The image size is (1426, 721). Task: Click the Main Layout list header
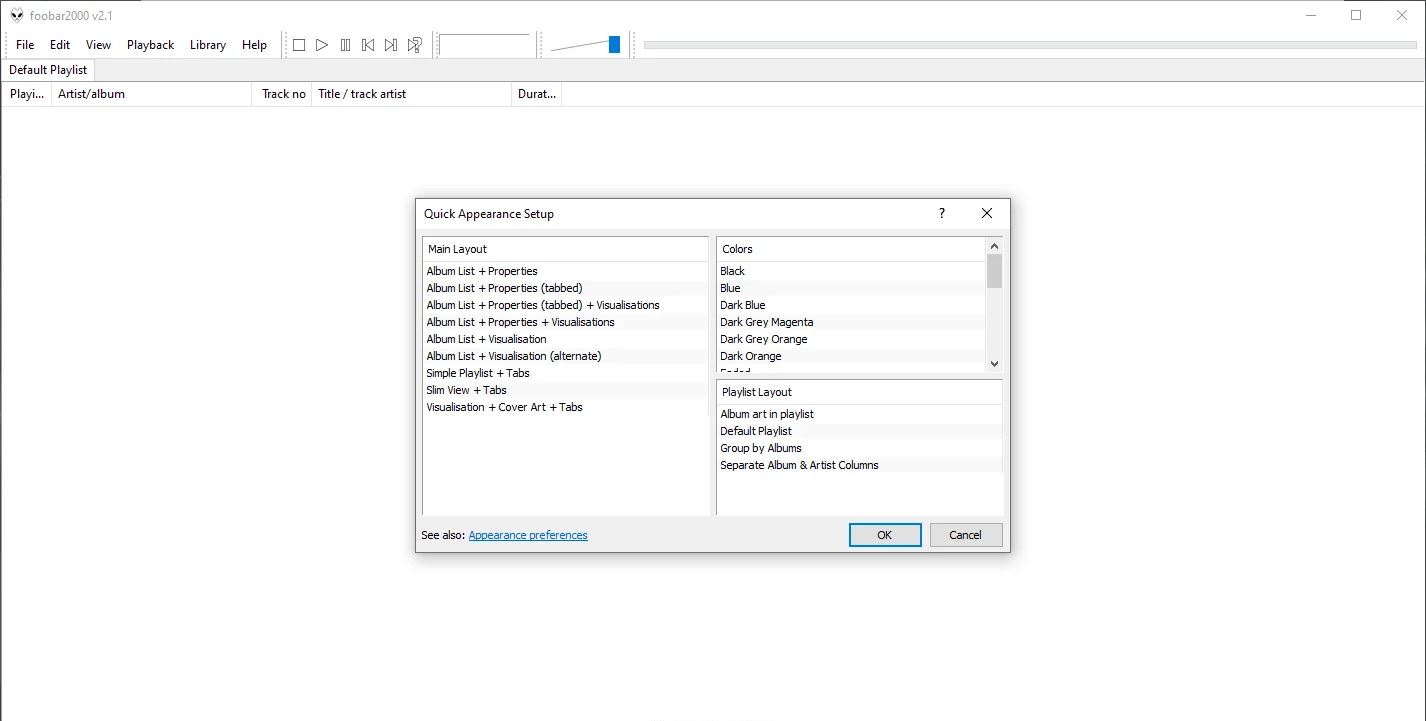(x=565, y=249)
